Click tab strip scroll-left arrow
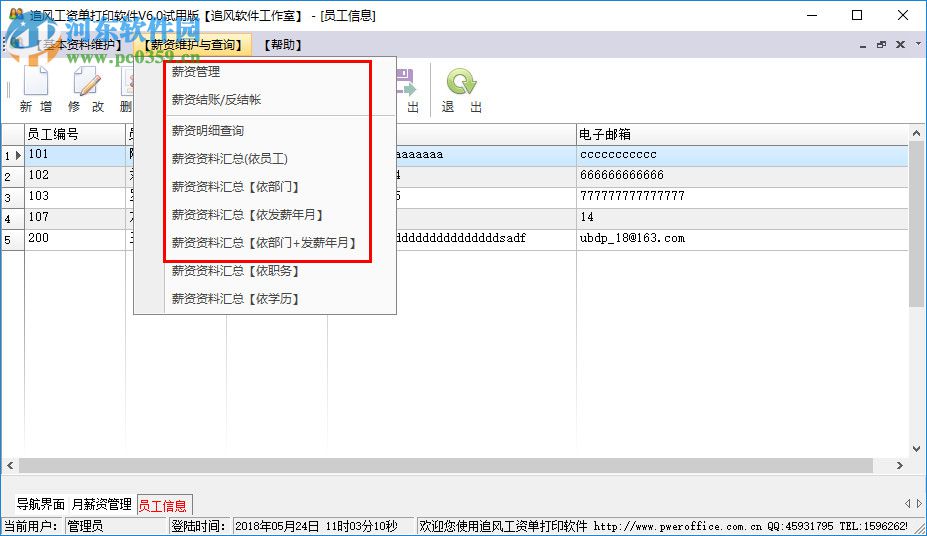Screen dimensions: 927x536 907,503
